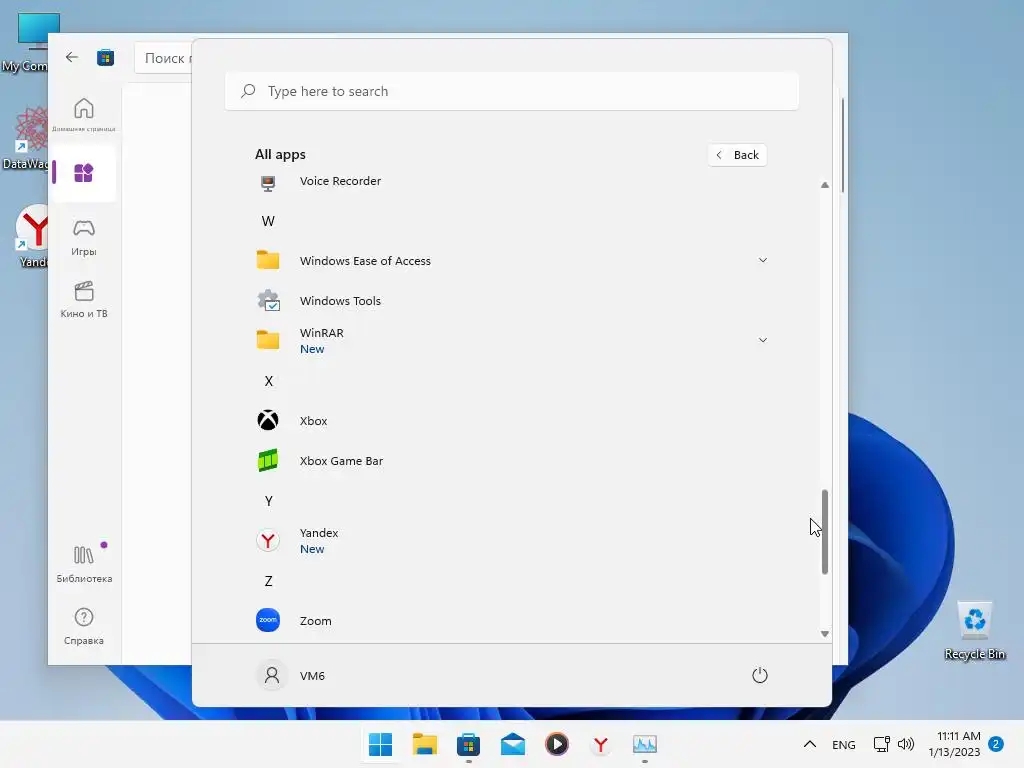Open the Игры games section in Store
Screen dimensions: 1024x768
(x=84, y=237)
